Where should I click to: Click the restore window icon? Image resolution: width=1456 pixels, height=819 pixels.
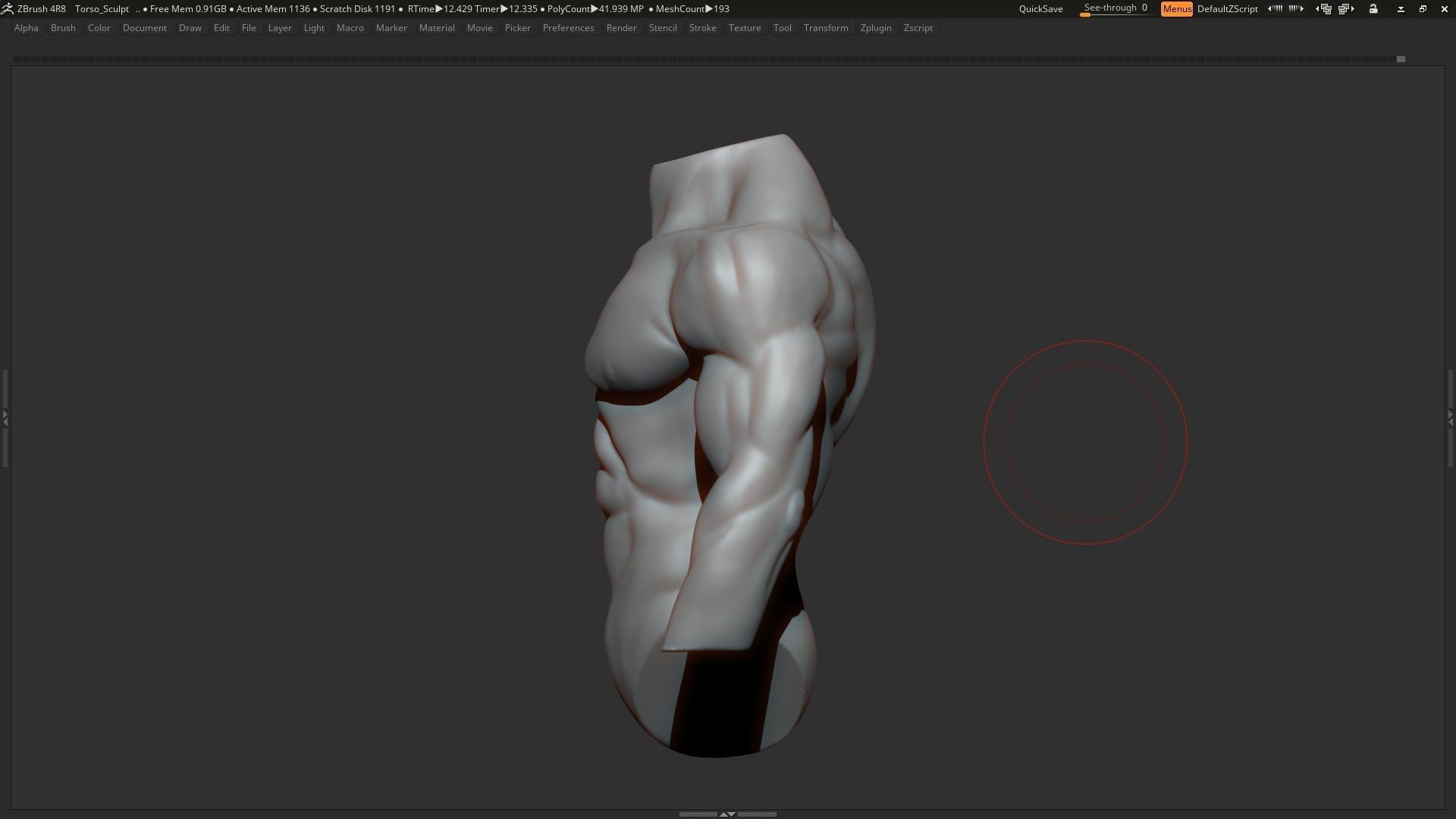tap(1423, 9)
